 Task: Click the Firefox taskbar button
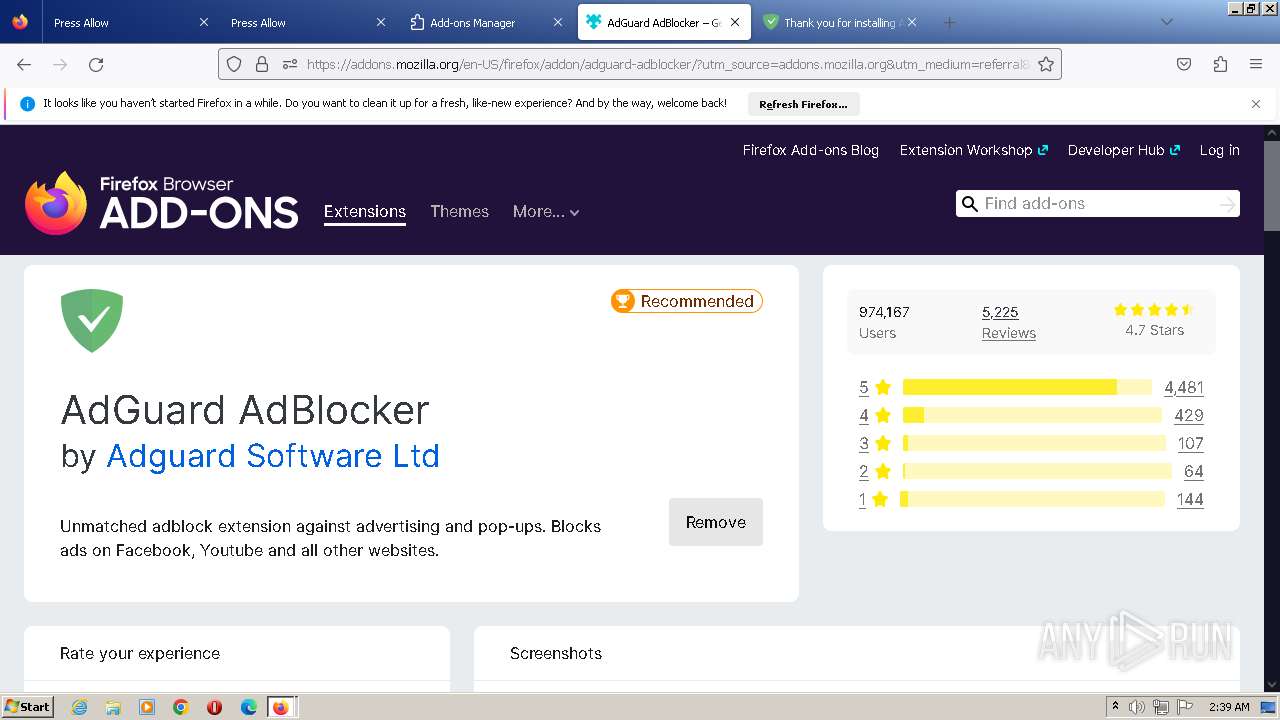(x=282, y=707)
